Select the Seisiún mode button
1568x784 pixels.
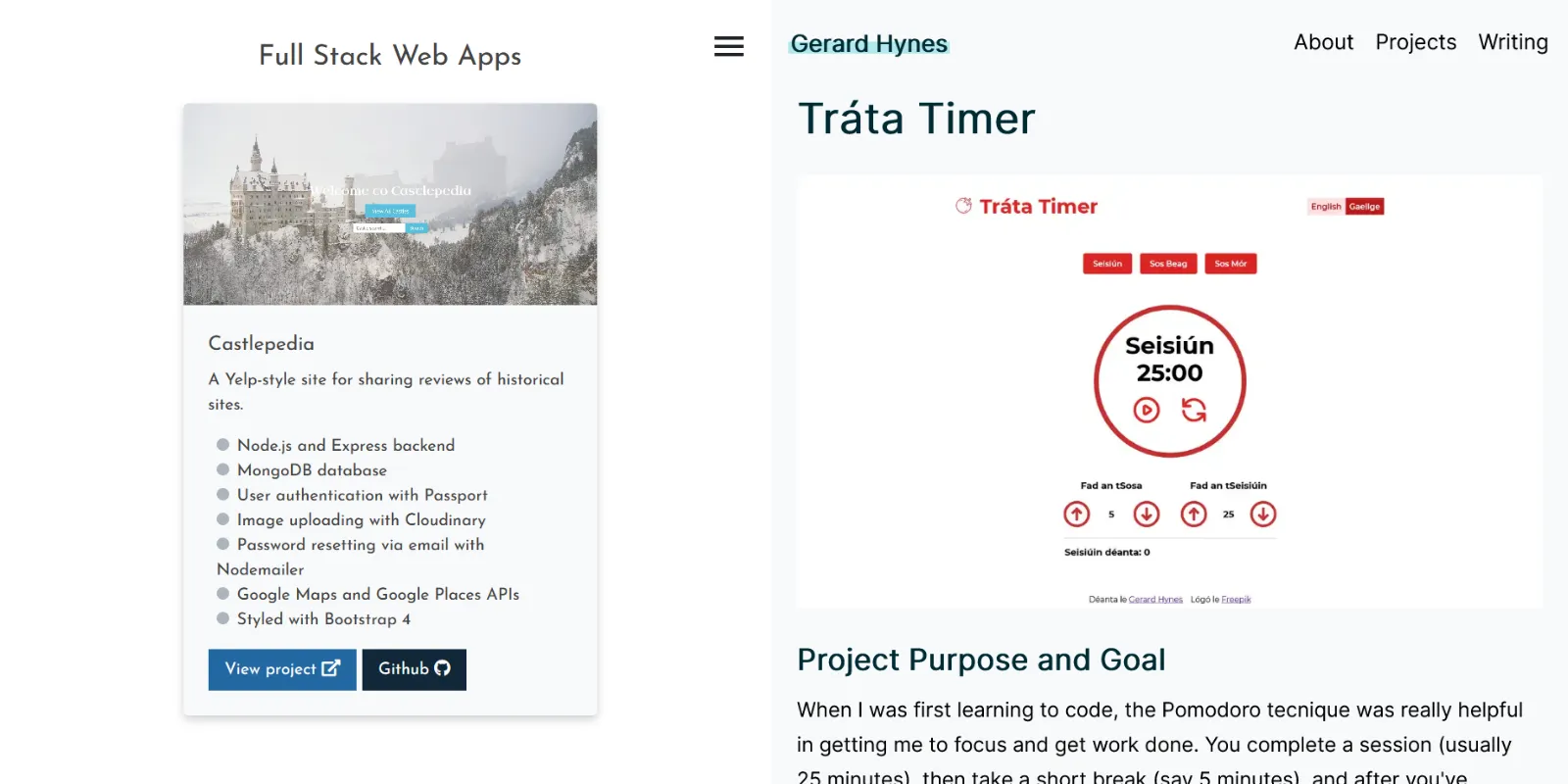[x=1107, y=264]
